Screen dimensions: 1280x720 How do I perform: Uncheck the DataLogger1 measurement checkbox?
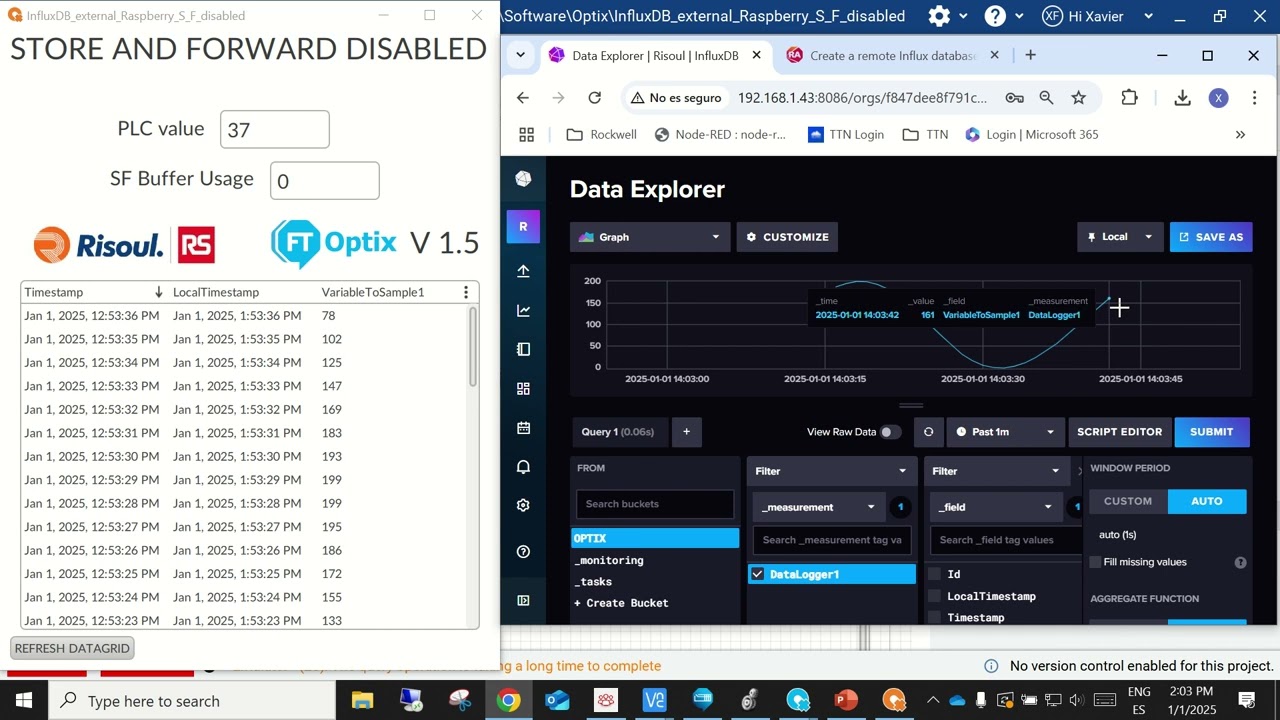[757, 574]
